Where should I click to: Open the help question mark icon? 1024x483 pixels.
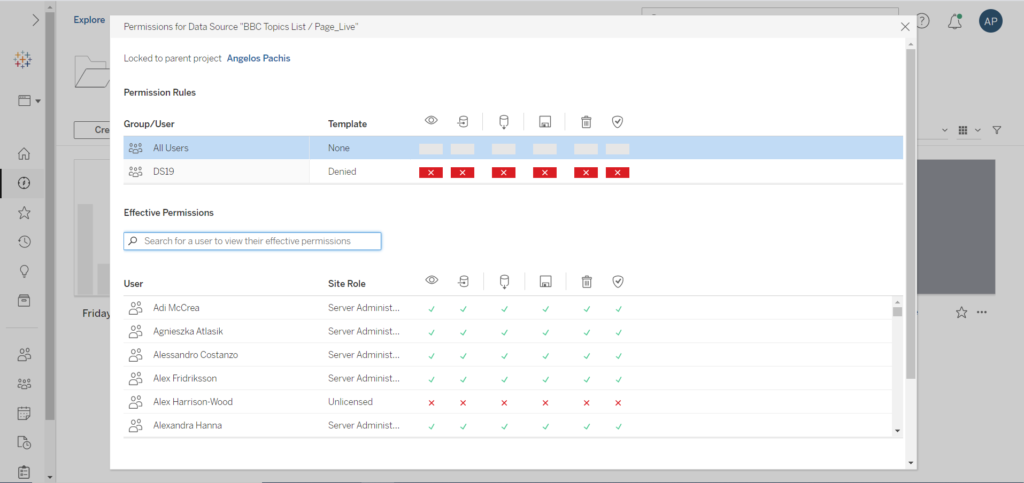[x=922, y=21]
